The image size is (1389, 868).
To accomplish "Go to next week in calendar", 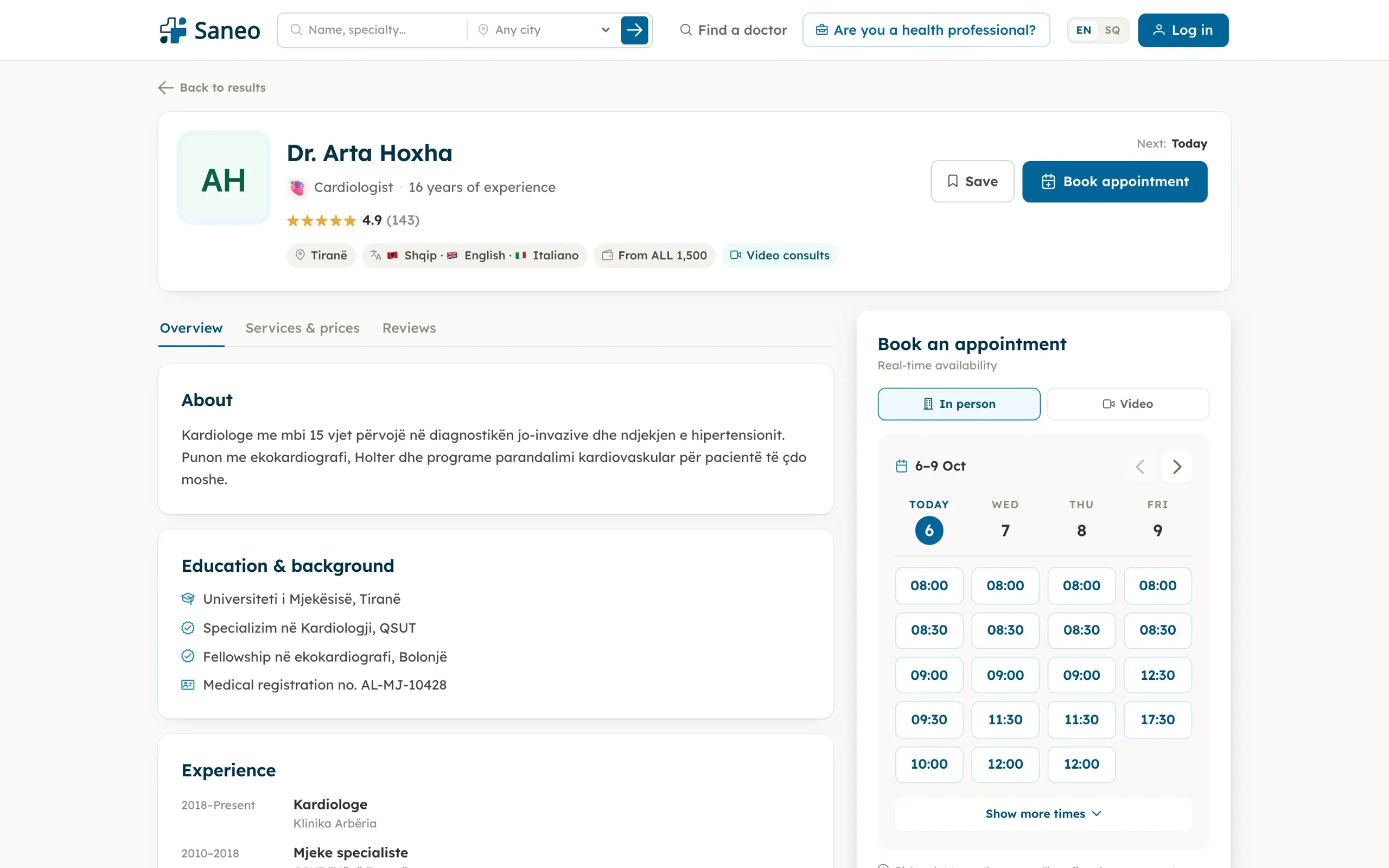I will [x=1177, y=467].
